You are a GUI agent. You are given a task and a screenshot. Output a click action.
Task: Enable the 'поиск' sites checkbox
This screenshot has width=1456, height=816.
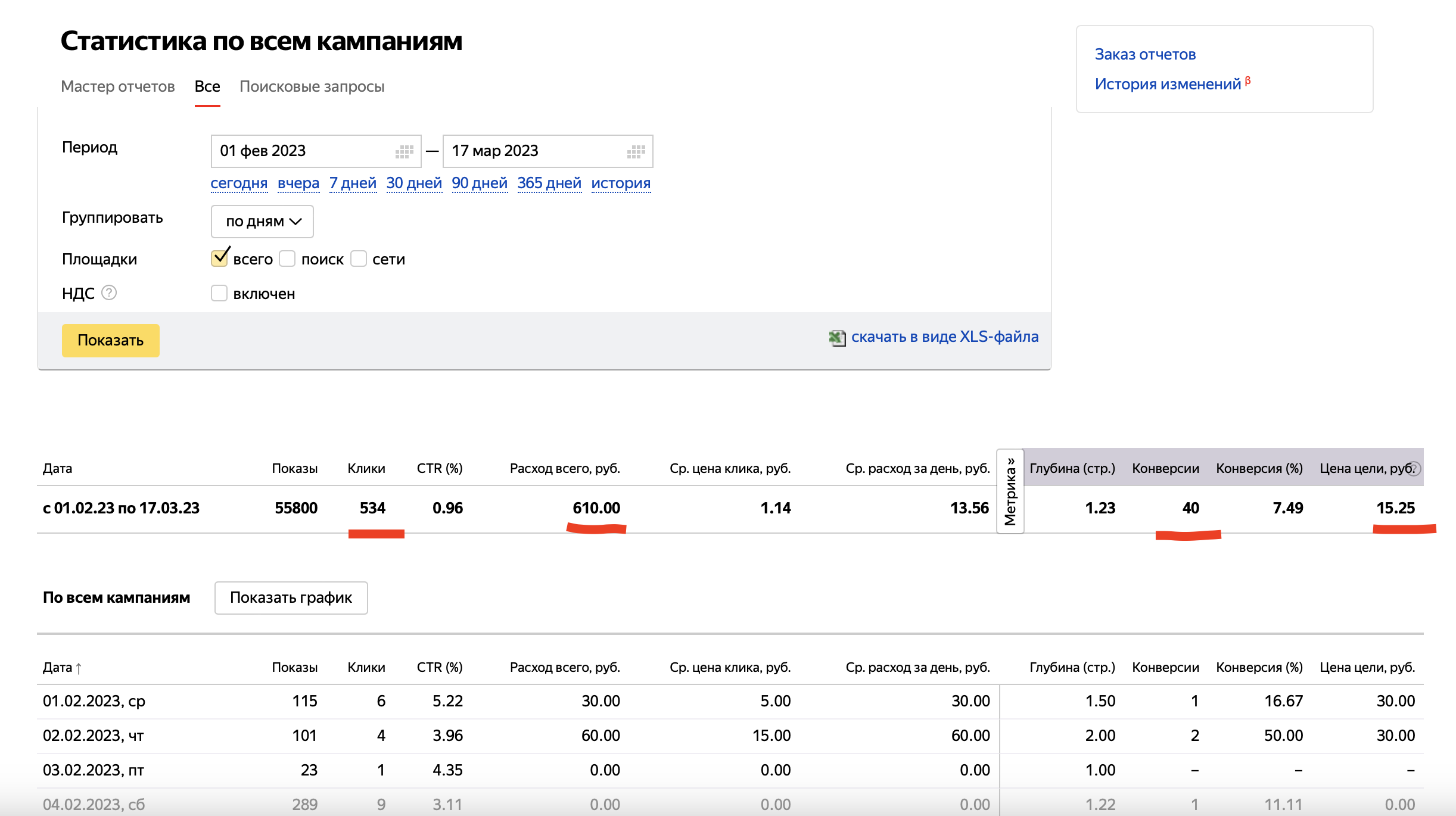point(288,258)
